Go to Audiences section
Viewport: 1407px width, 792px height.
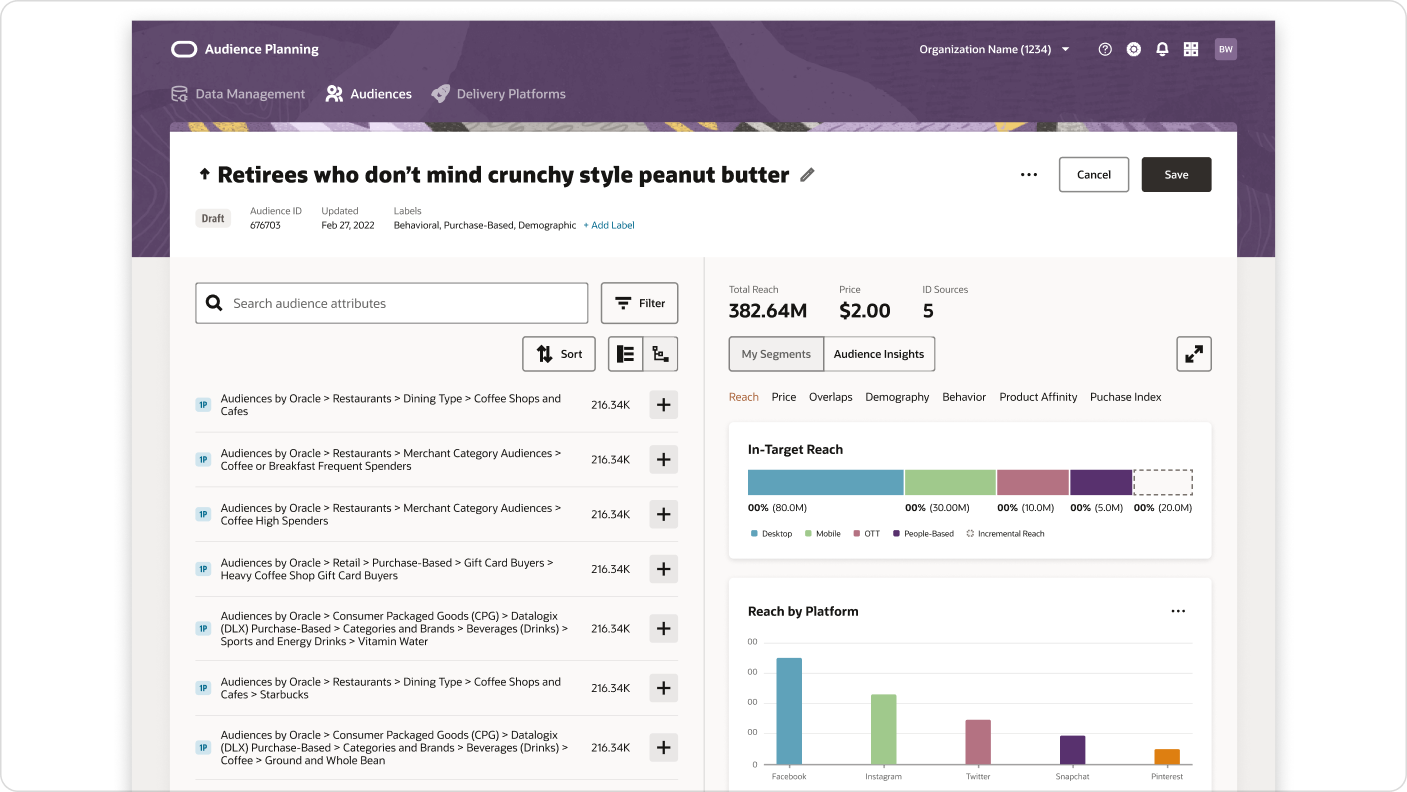[369, 94]
